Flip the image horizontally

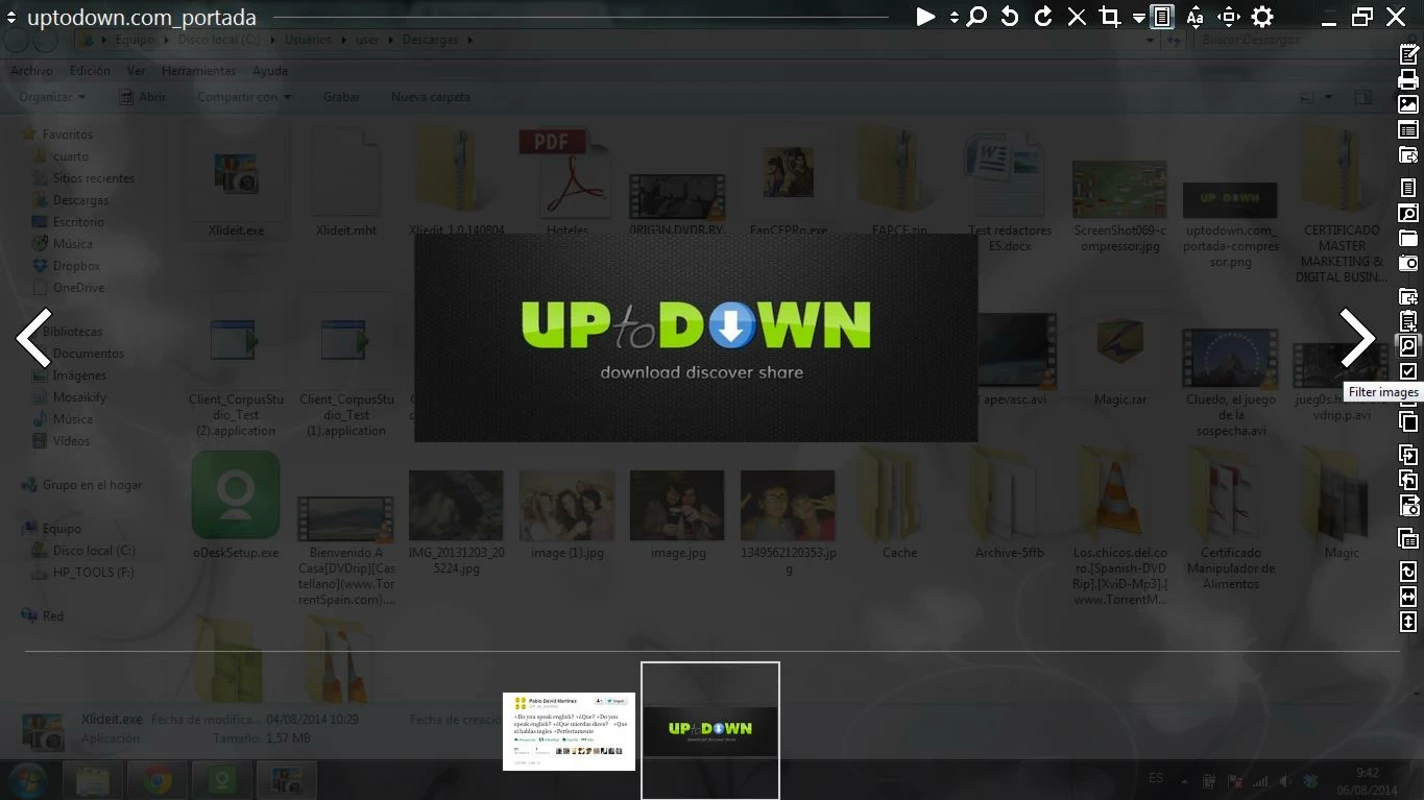(1408, 597)
